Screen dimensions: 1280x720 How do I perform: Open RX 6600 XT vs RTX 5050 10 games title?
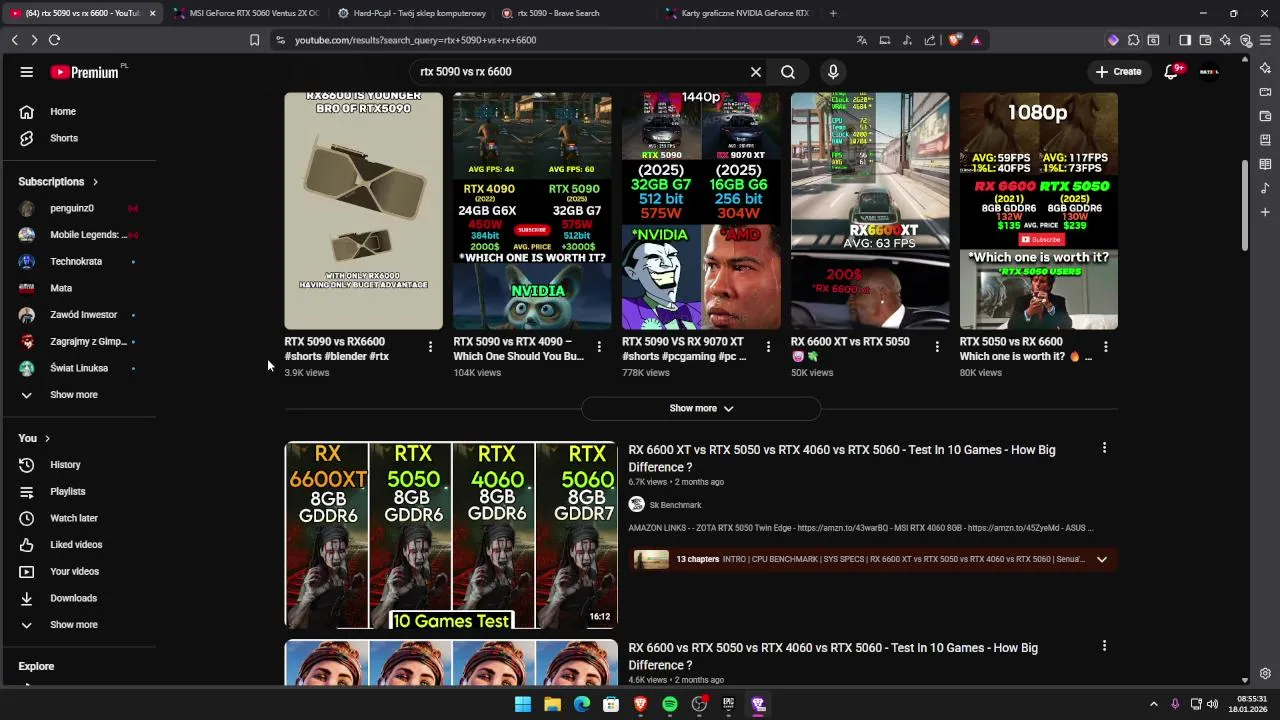pos(842,458)
